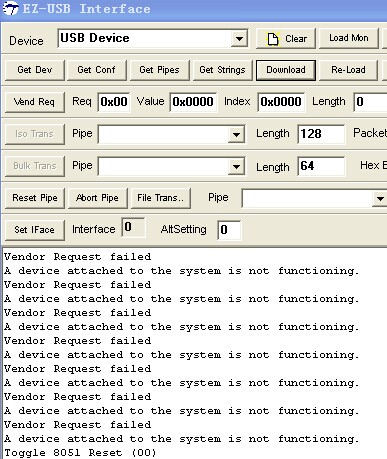Click the 'Toggle 8051 Reset (00)' log line
This screenshot has height=459, width=387.
80,453
